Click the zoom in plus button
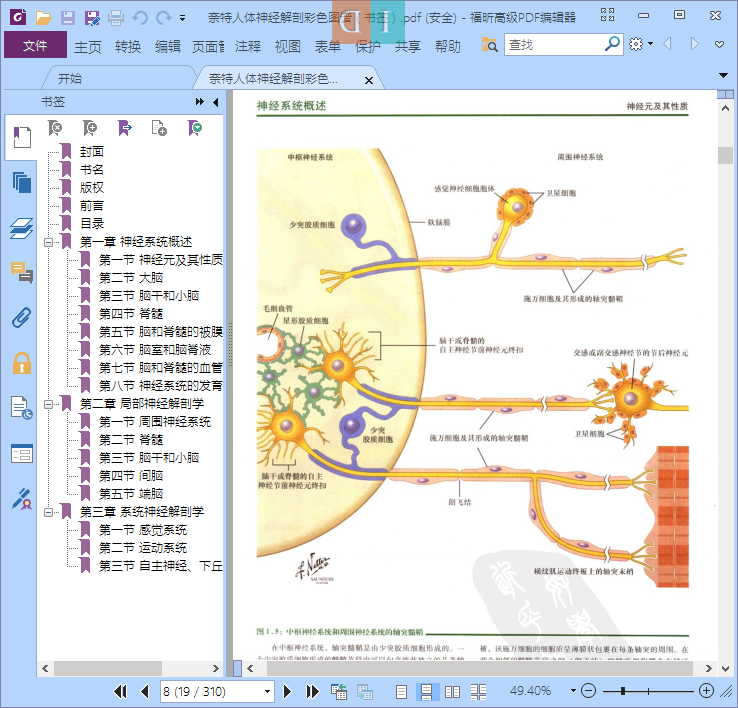This screenshot has height=708, width=738. tap(706, 691)
